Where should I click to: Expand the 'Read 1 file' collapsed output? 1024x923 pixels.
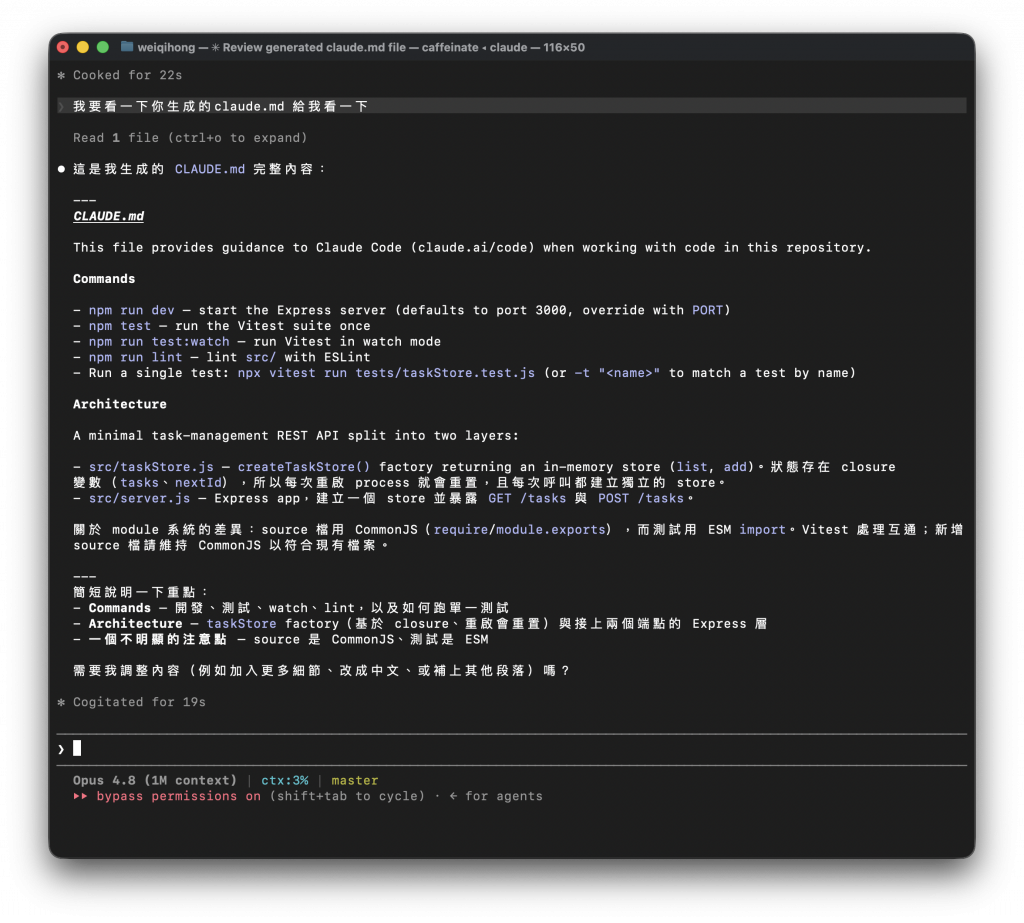click(190, 138)
